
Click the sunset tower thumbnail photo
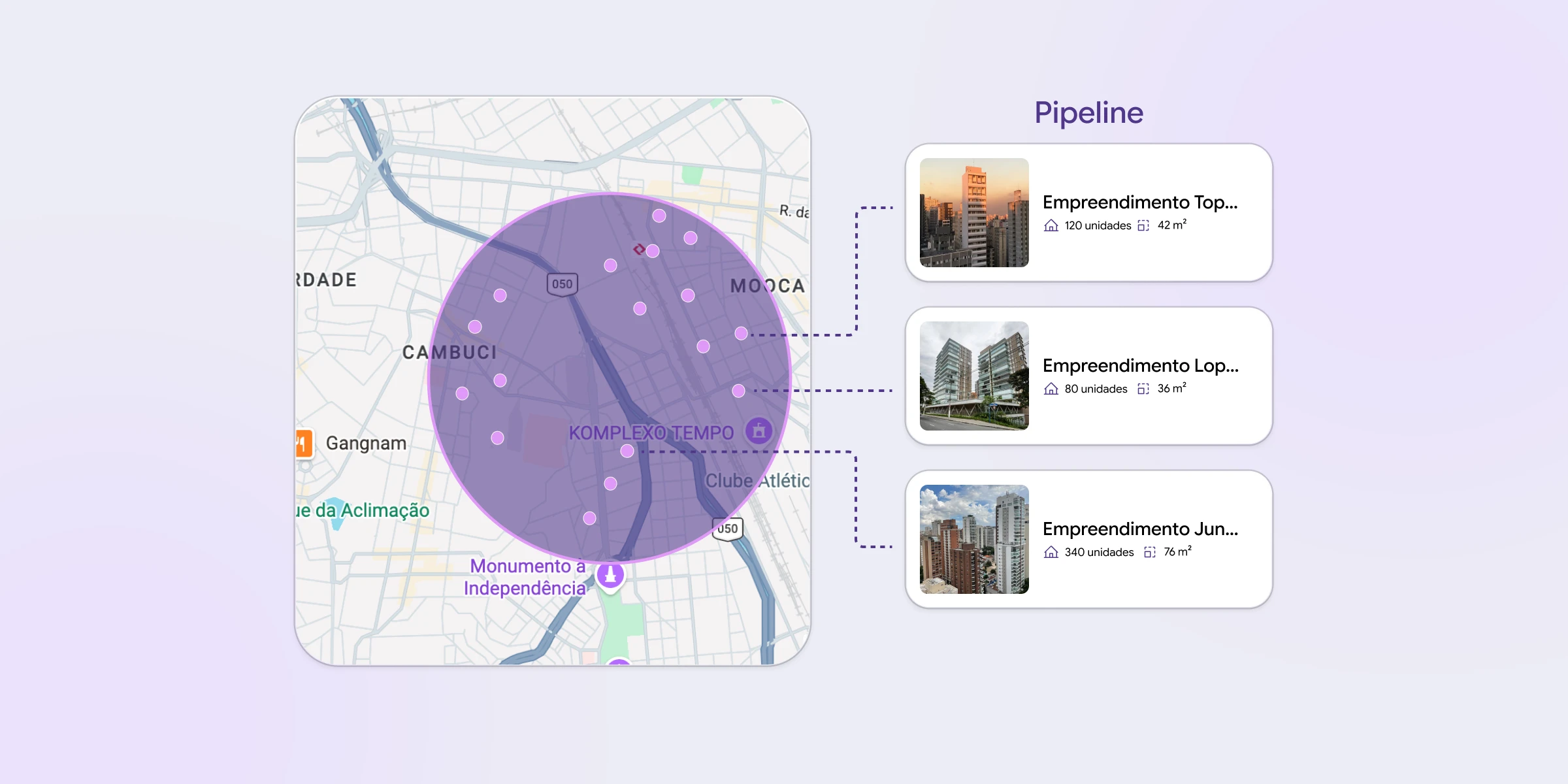pos(974,212)
